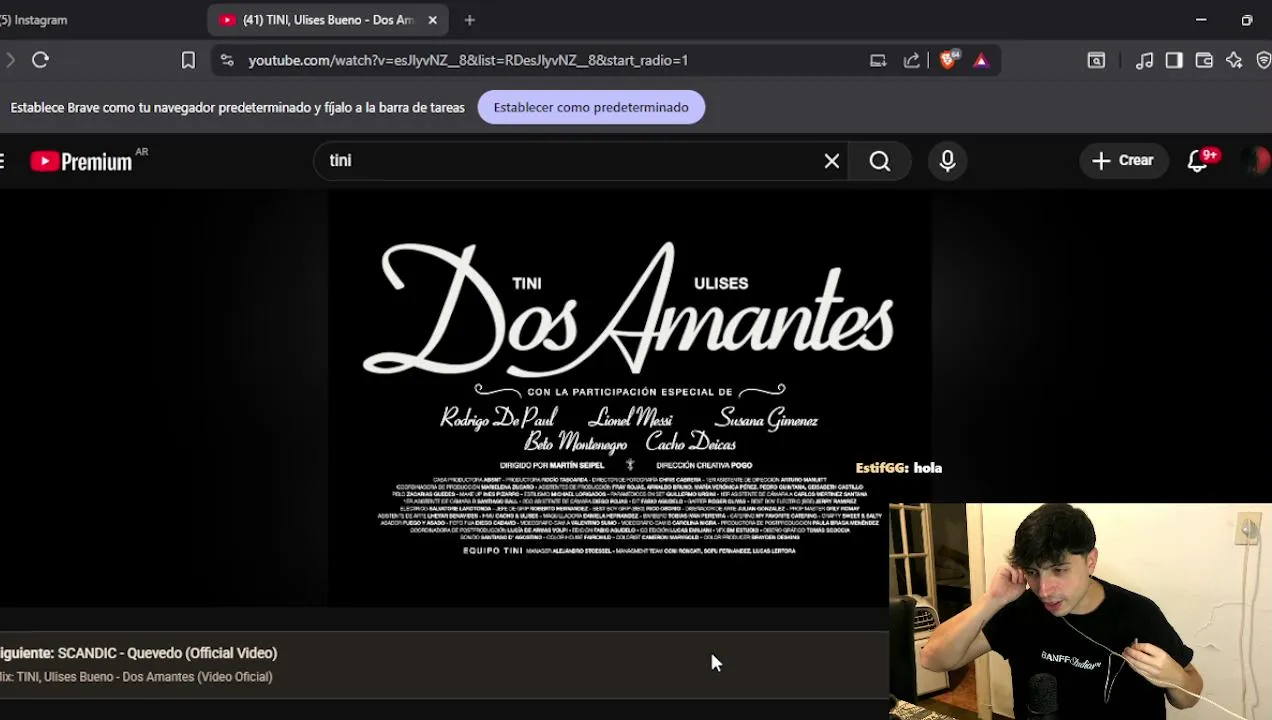Minimize the browser window
The width and height of the screenshot is (1272, 720).
[1201, 20]
